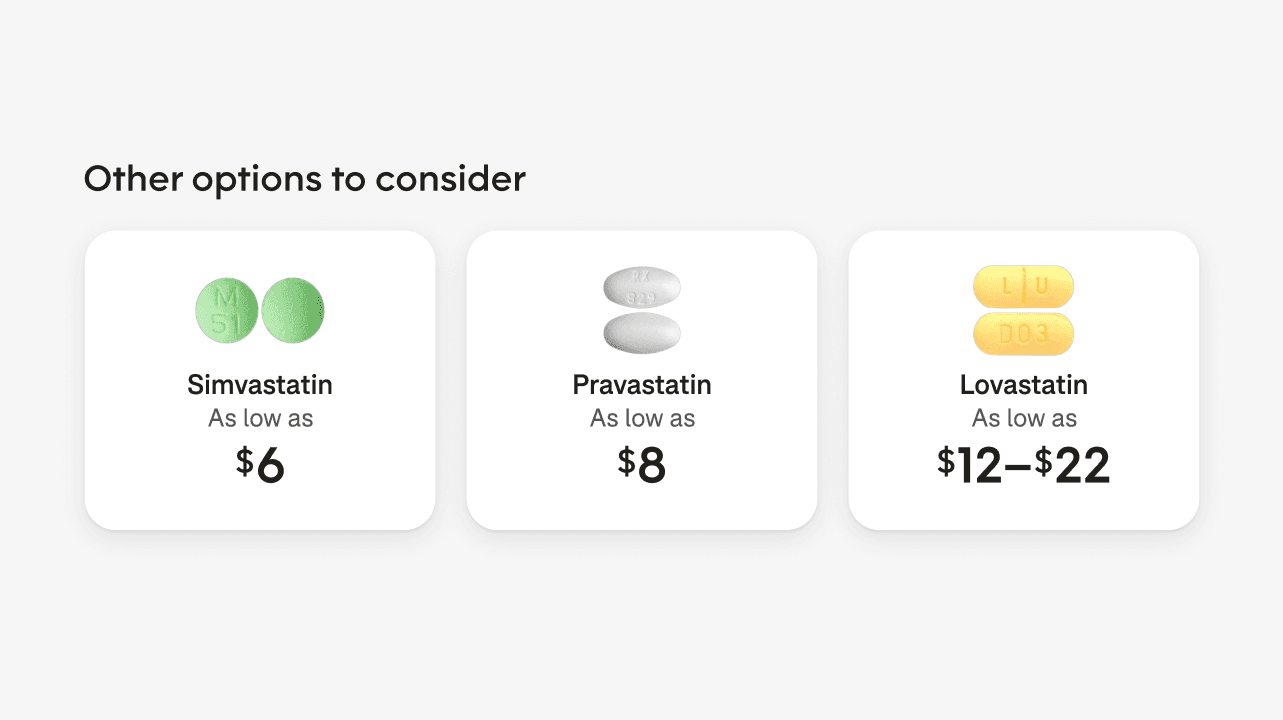Click "As low as" under Pravastatin

click(x=642, y=418)
